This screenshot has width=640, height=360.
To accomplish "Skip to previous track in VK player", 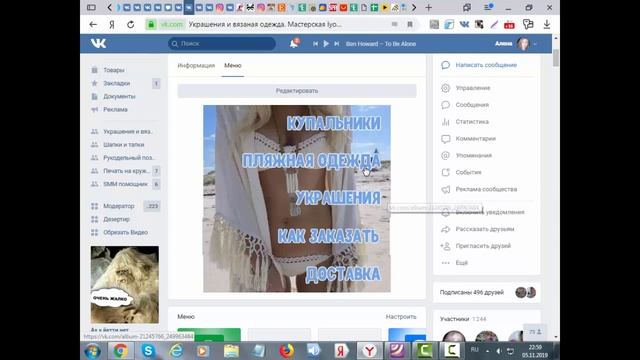I will coord(315,44).
